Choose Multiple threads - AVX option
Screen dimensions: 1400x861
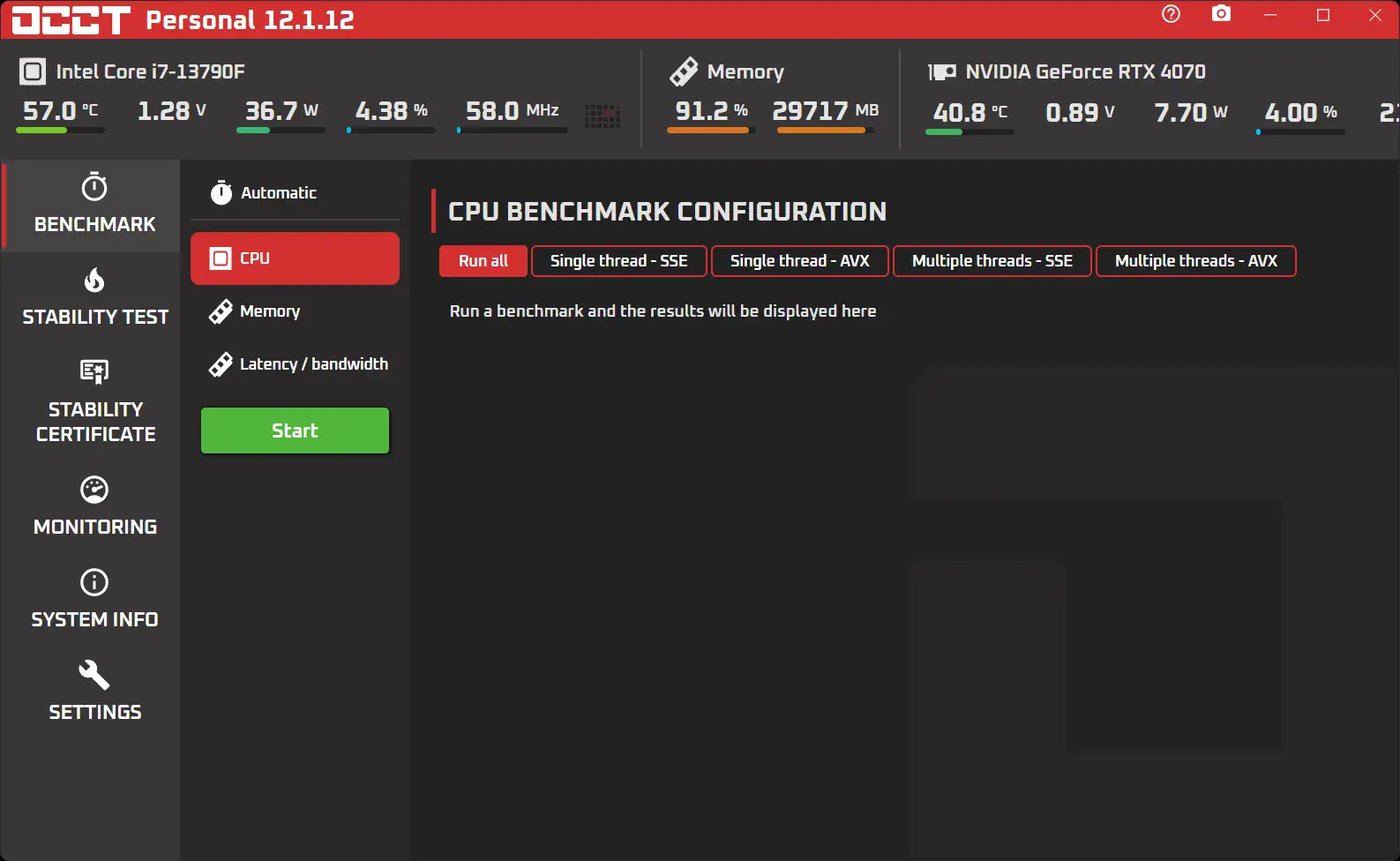[1195, 261]
